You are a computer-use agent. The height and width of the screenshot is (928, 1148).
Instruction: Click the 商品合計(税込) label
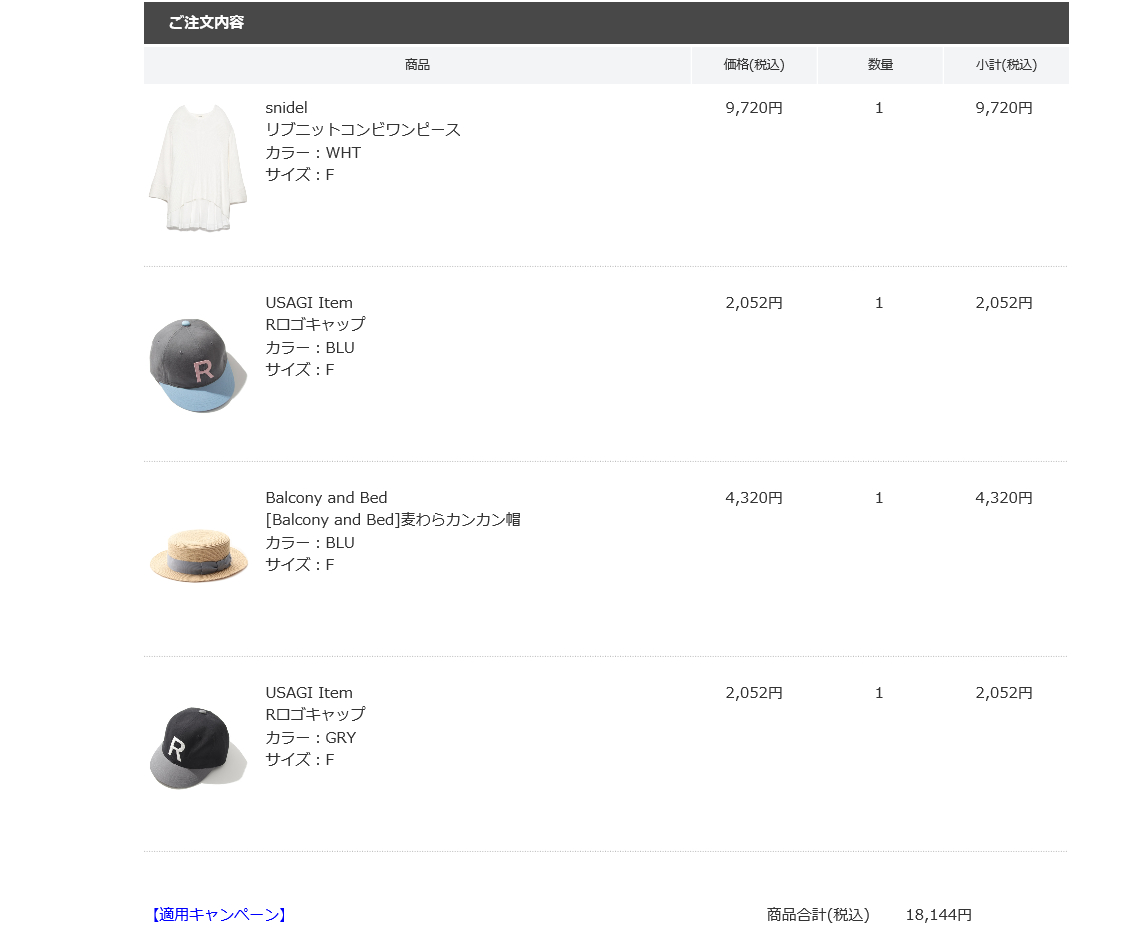[818, 915]
